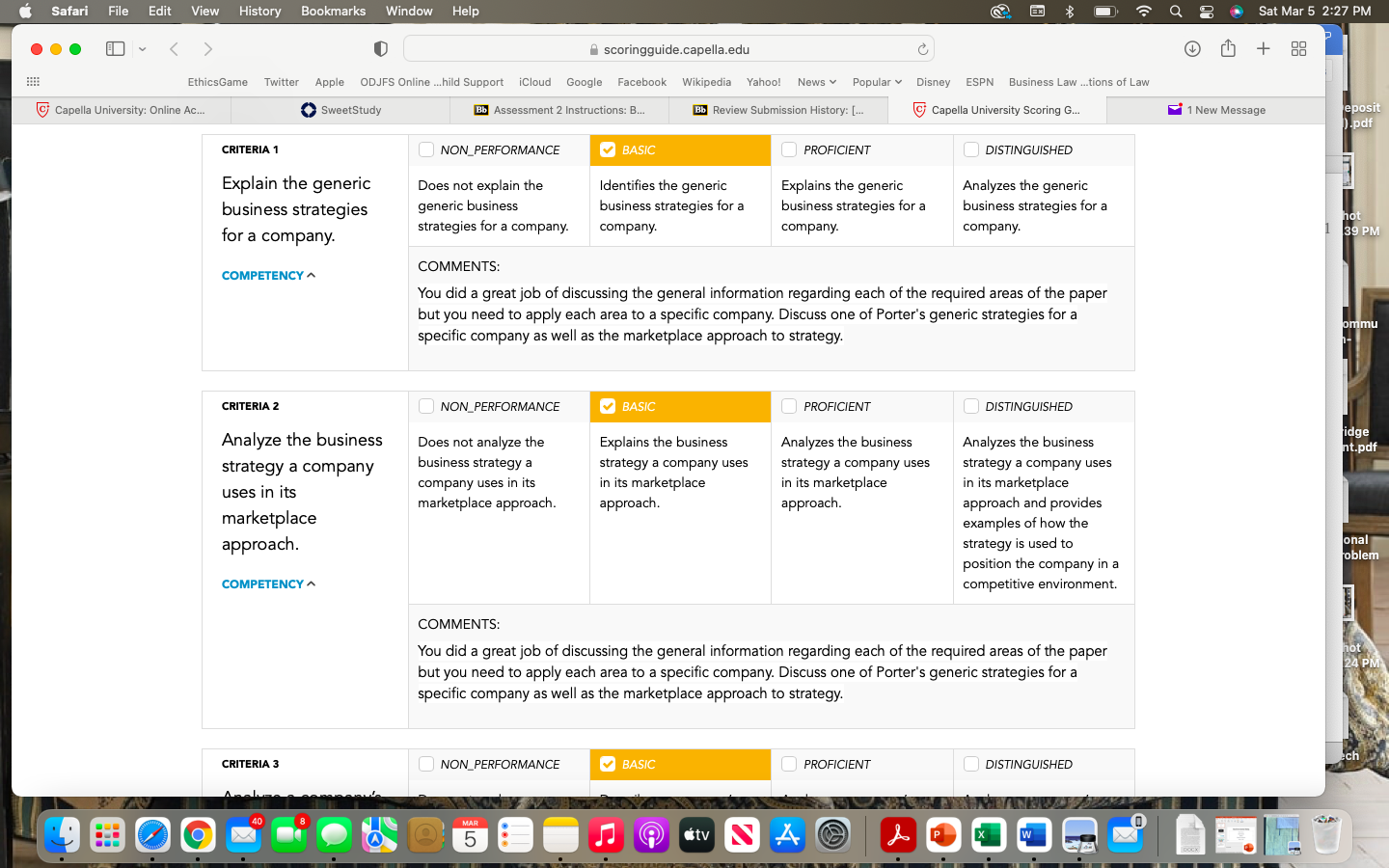
Task: Check NON_PERFORMANCE for Criteria 1
Action: [425, 149]
